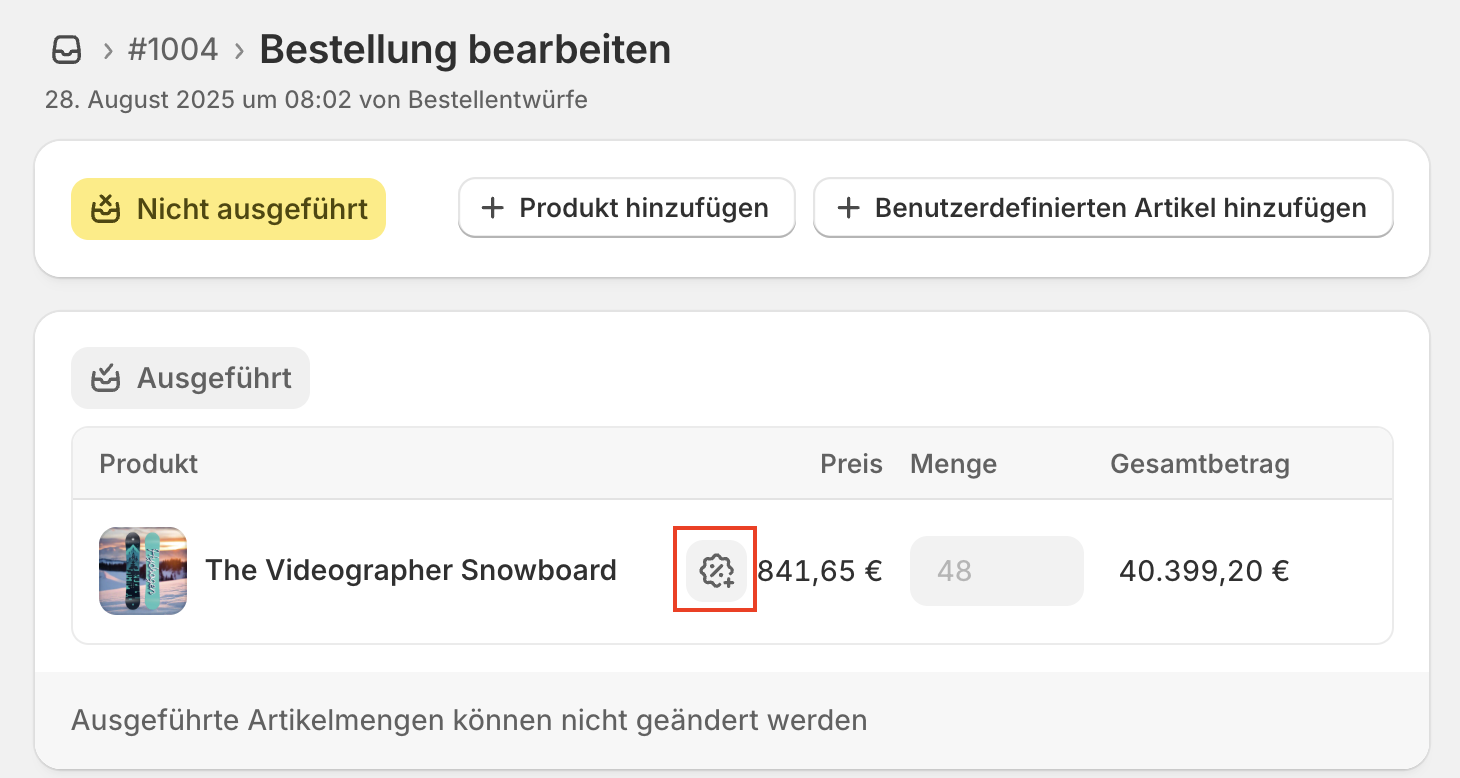
Task: Click the 40.399,20 € line total
Action: coord(1204,571)
